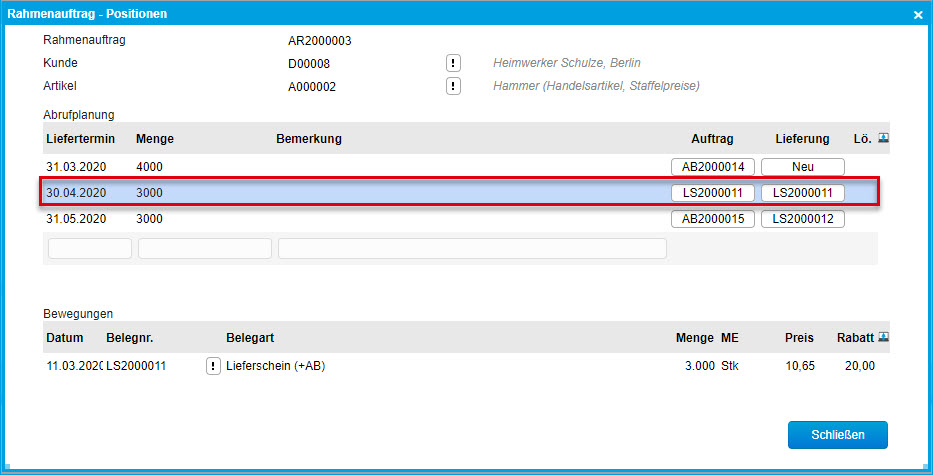Screen dimensions: 933x475
Task: Click the quantity 4000 cell
Action: pos(149,167)
